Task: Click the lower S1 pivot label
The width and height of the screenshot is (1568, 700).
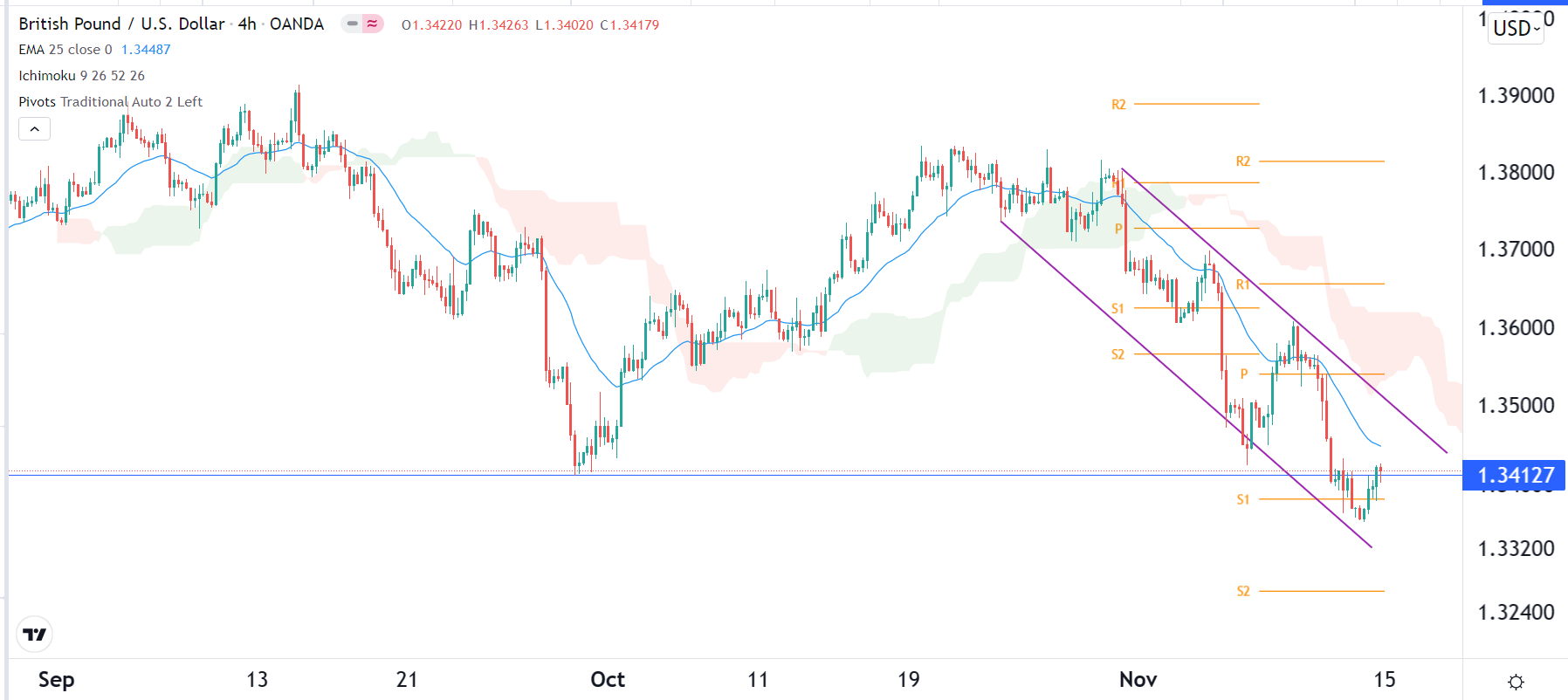Action: (x=1243, y=500)
